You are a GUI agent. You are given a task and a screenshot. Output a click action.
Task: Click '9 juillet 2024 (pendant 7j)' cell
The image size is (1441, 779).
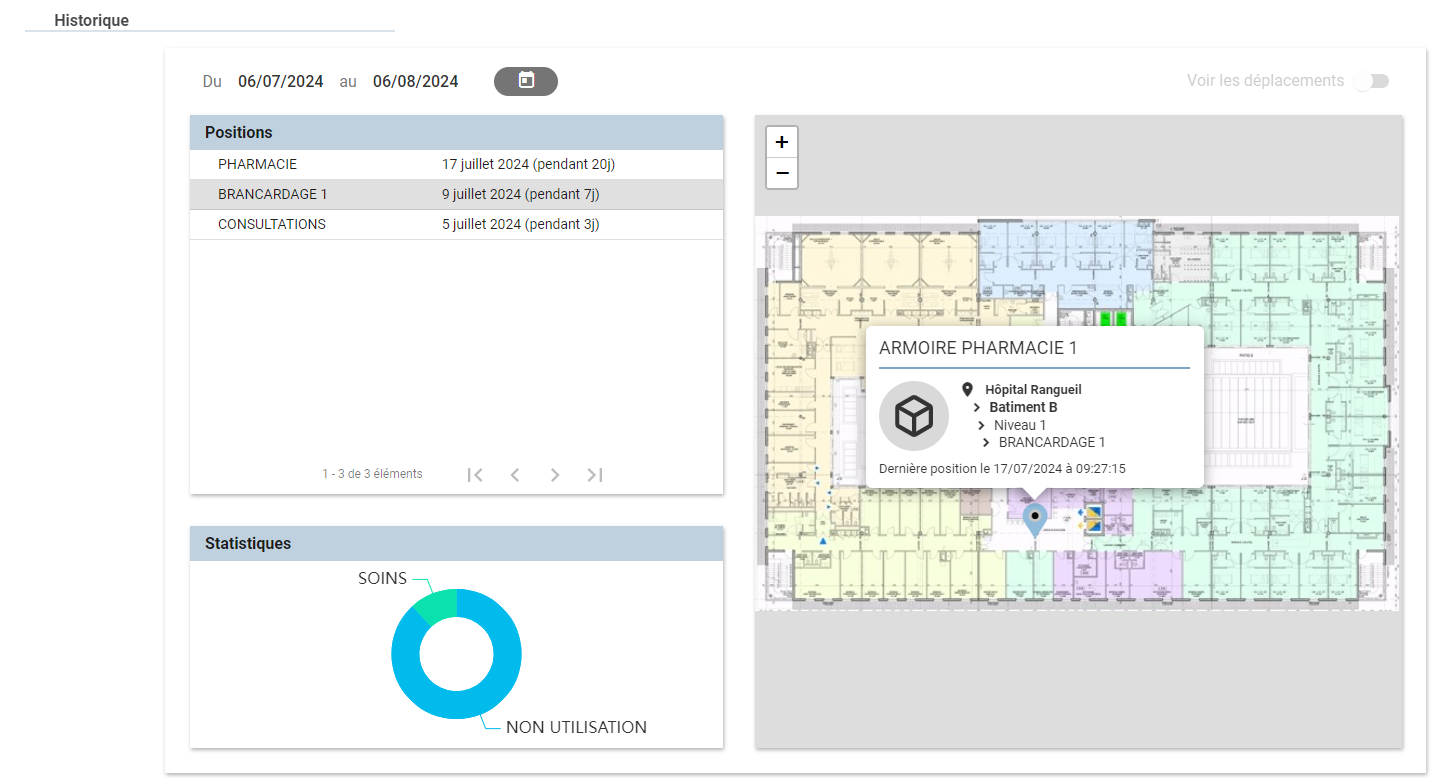pyautogui.click(x=521, y=194)
